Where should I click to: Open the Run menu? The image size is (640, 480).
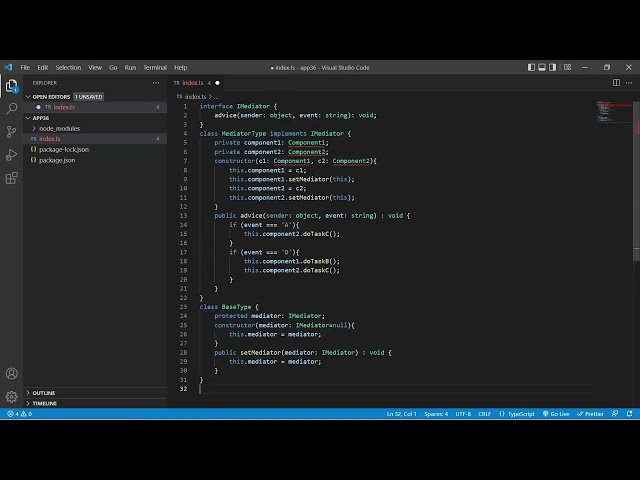(130, 67)
